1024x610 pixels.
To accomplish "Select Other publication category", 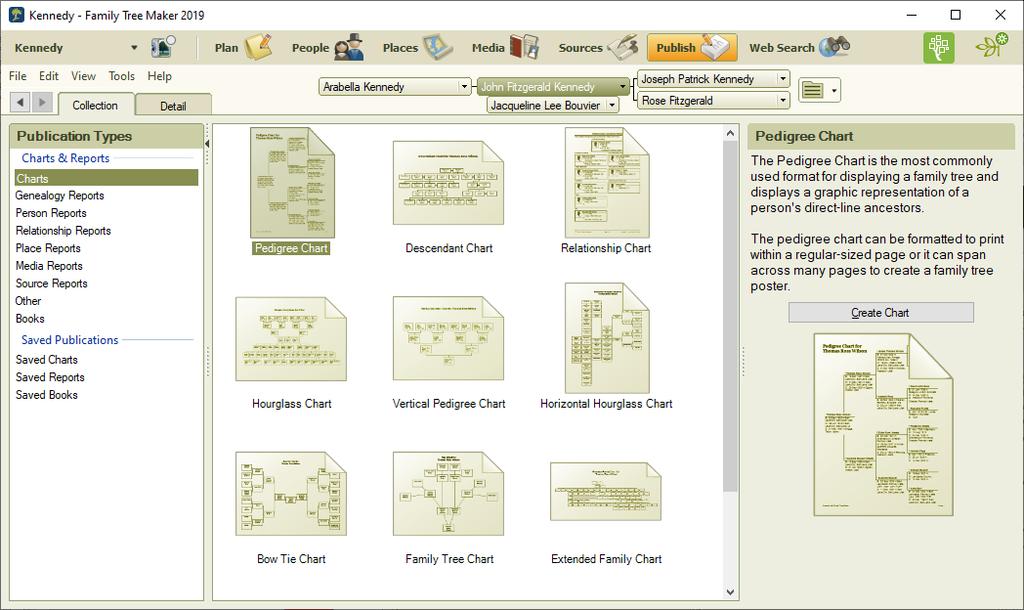I will 28,301.
